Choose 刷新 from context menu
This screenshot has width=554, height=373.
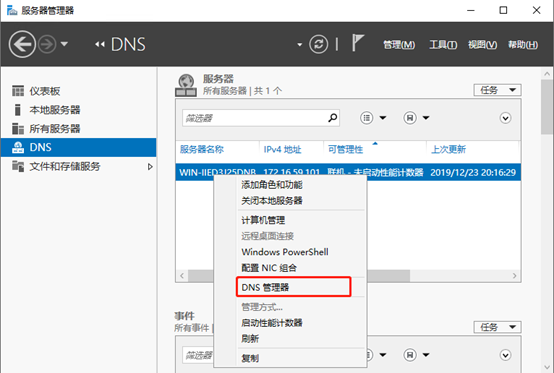[x=250, y=338]
